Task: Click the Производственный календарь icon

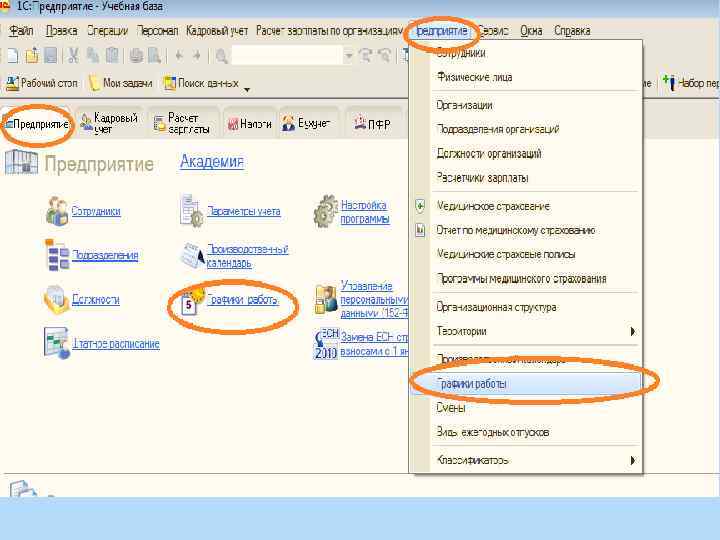Action: pos(192,256)
